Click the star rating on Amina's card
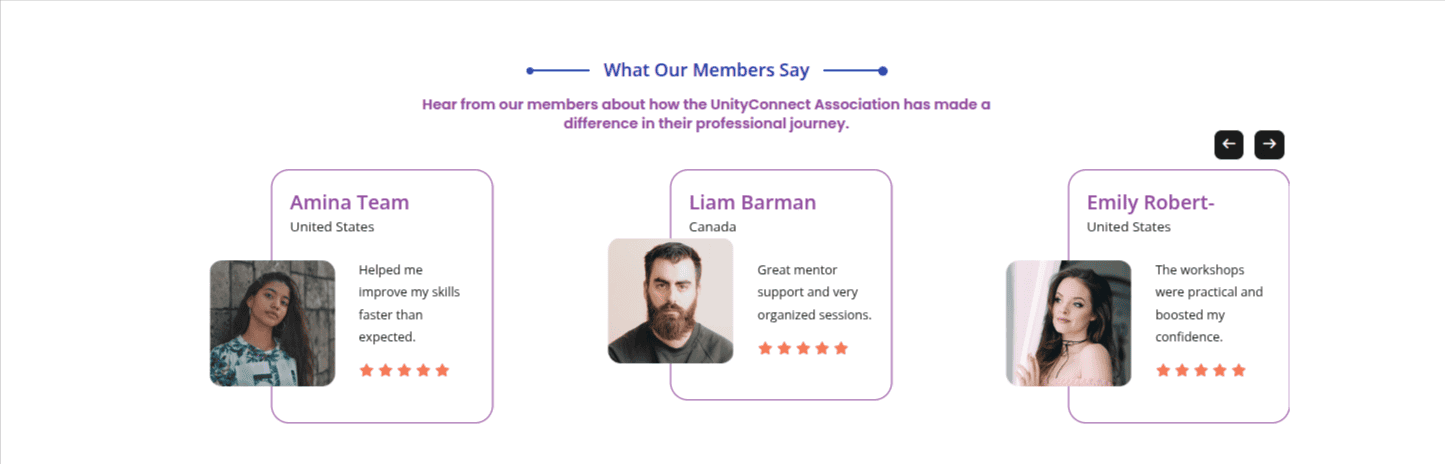Viewport: 1445px width, 464px height. pos(404,370)
